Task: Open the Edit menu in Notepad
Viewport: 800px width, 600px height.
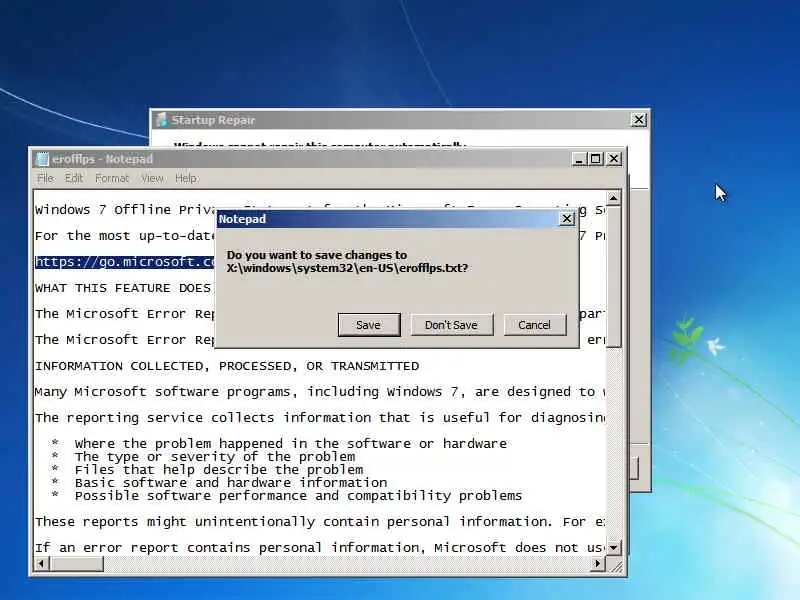Action: 73,178
